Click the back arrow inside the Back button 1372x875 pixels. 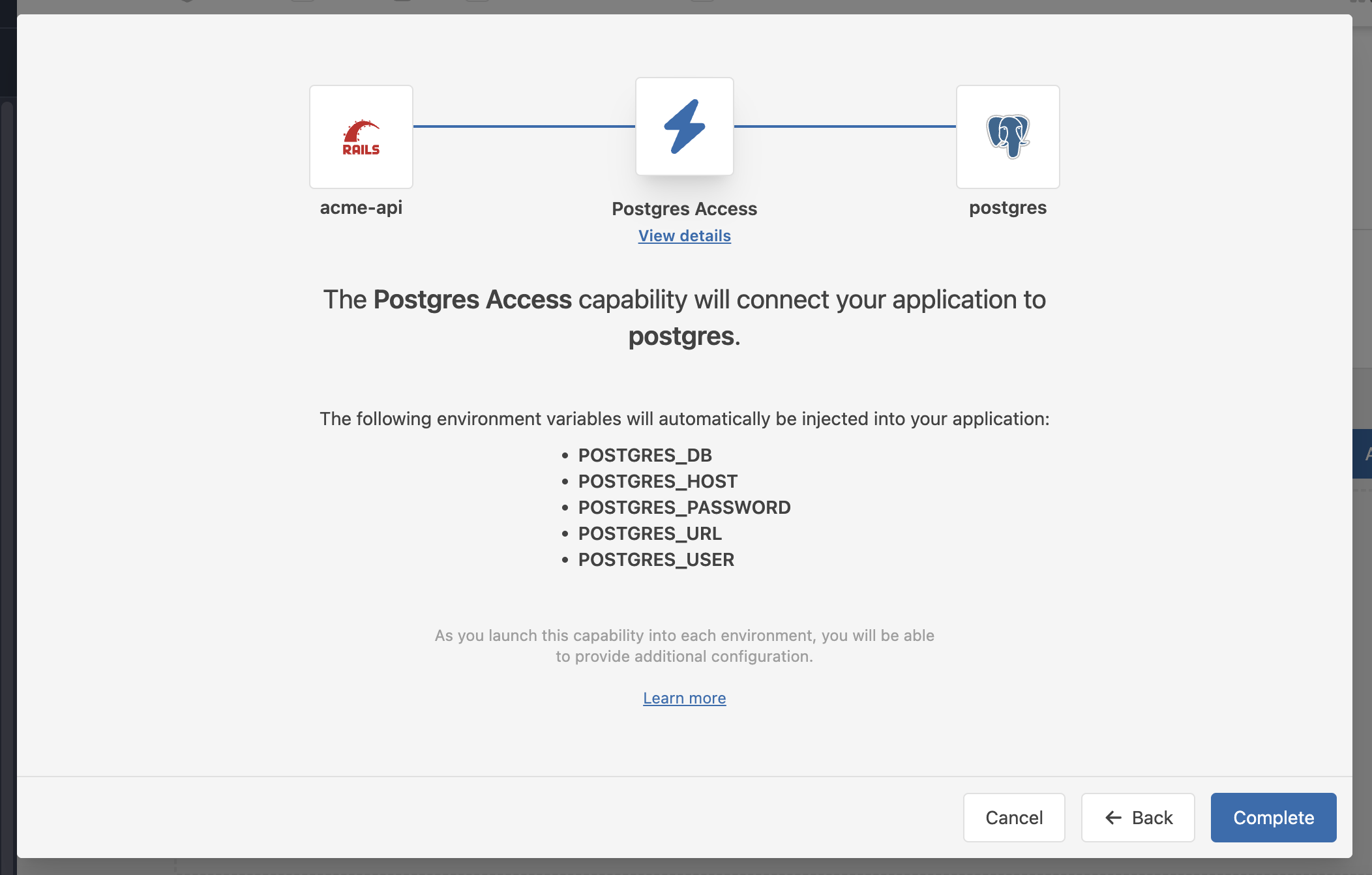coord(1112,818)
